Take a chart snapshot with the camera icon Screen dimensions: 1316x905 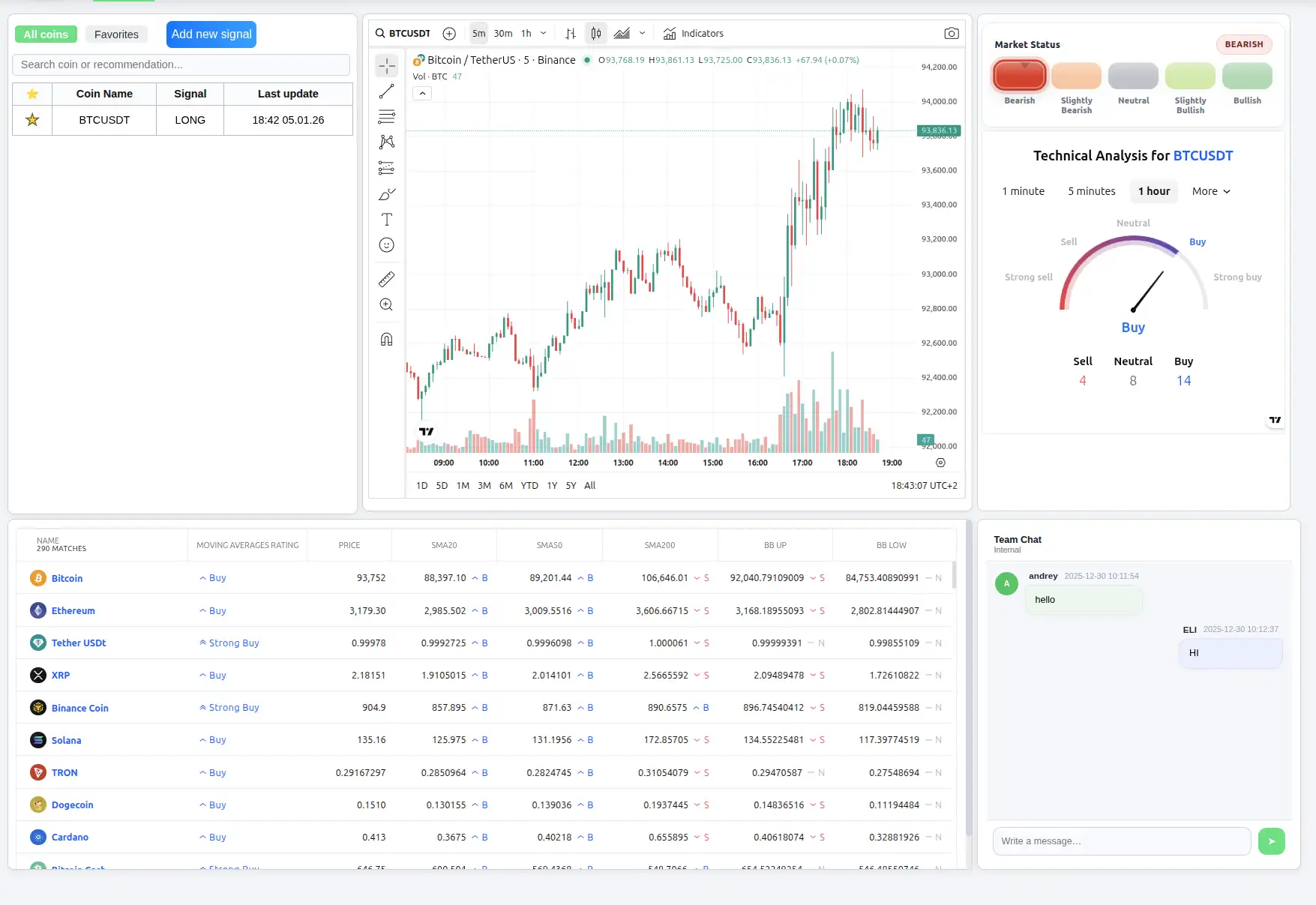pos(951,33)
